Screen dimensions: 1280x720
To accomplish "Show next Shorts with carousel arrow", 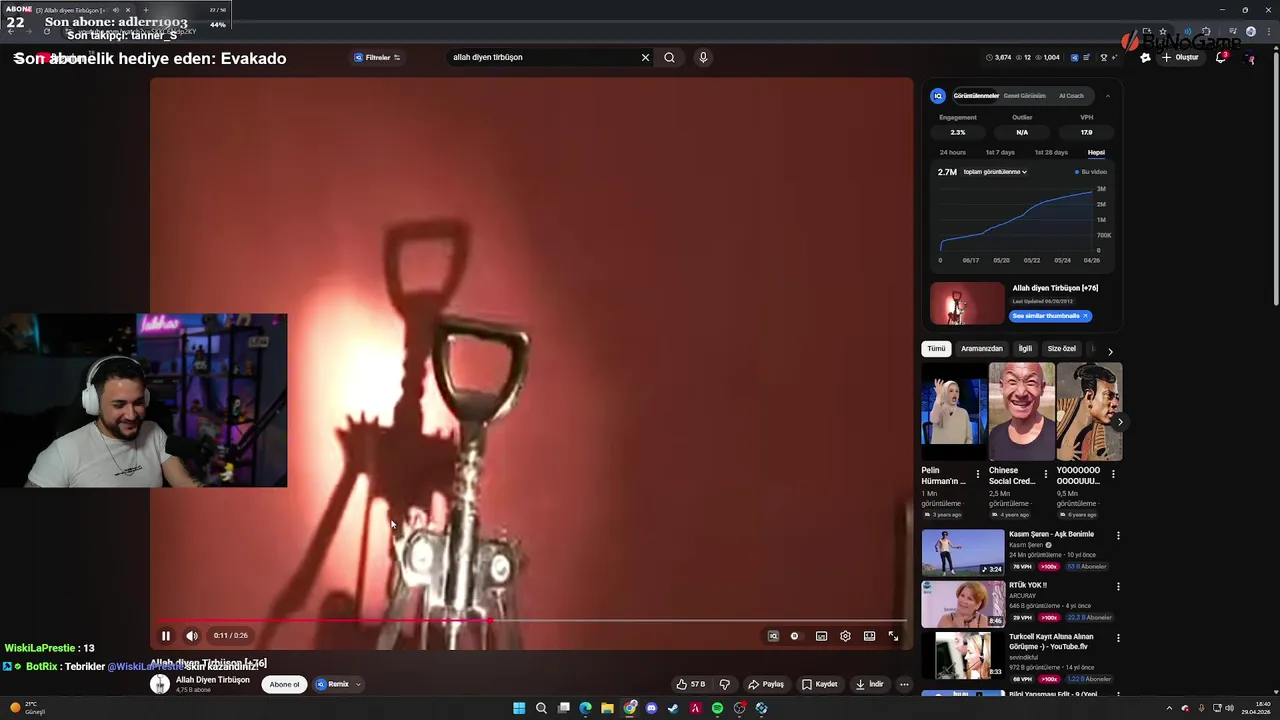I will point(1119,422).
